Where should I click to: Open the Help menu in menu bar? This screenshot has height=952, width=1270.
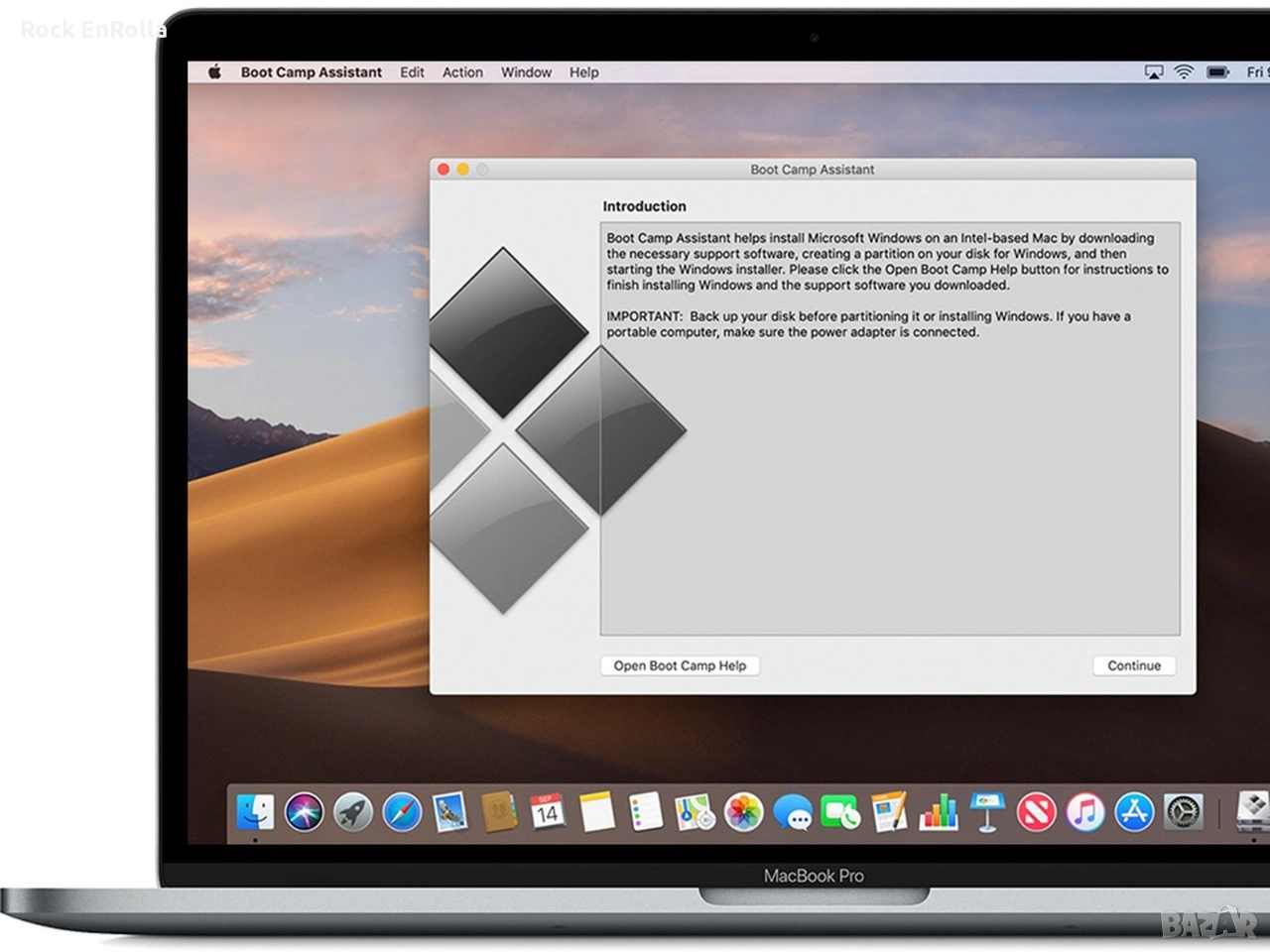coord(583,72)
